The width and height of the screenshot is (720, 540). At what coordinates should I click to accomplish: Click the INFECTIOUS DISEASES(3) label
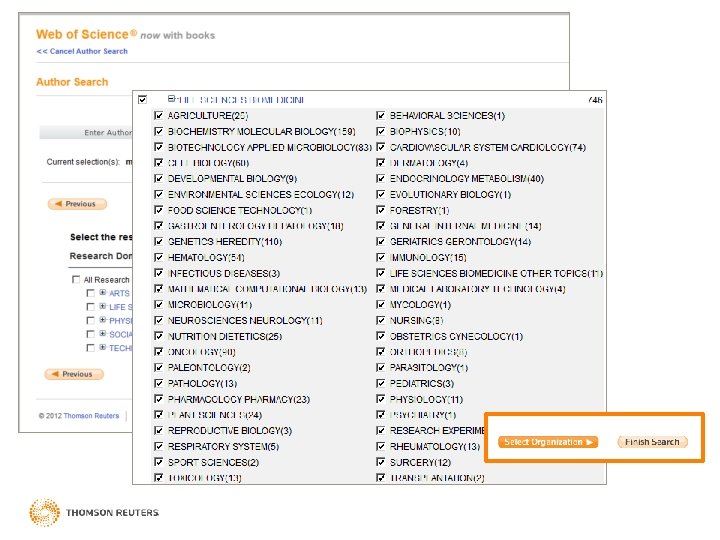(x=224, y=273)
